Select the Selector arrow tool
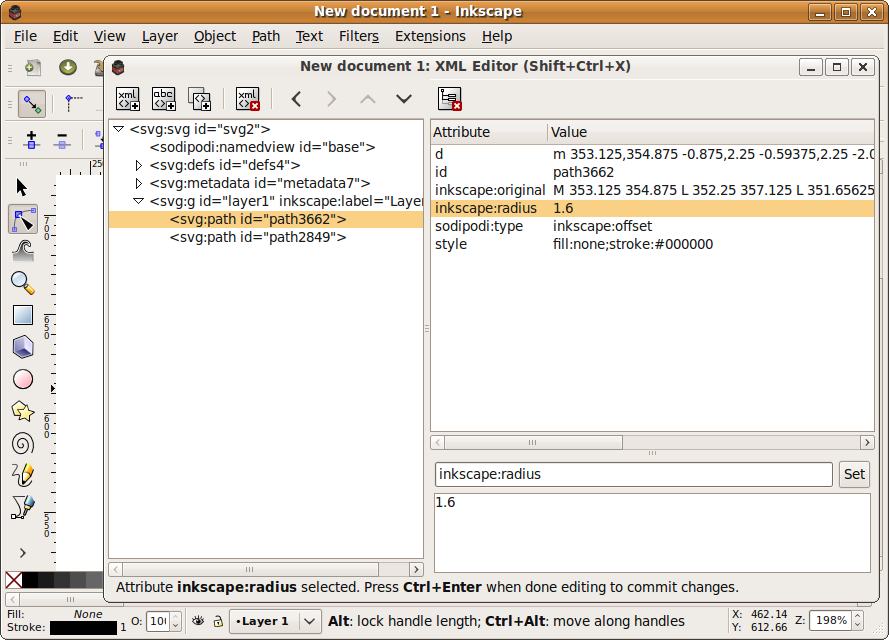The width and height of the screenshot is (889, 640). click(22, 187)
